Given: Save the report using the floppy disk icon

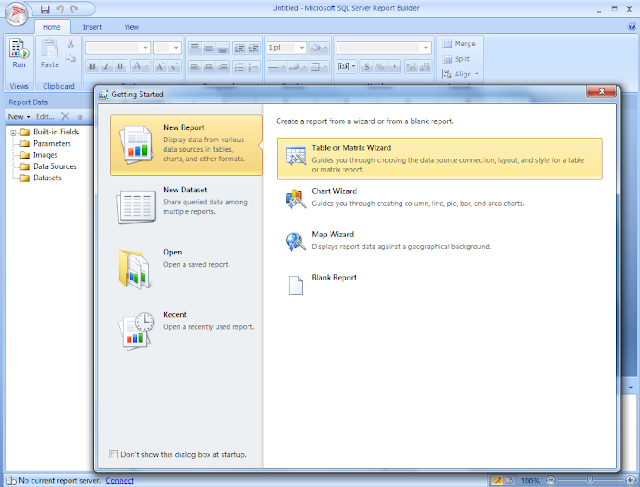Looking at the screenshot, I should click(x=45, y=9).
